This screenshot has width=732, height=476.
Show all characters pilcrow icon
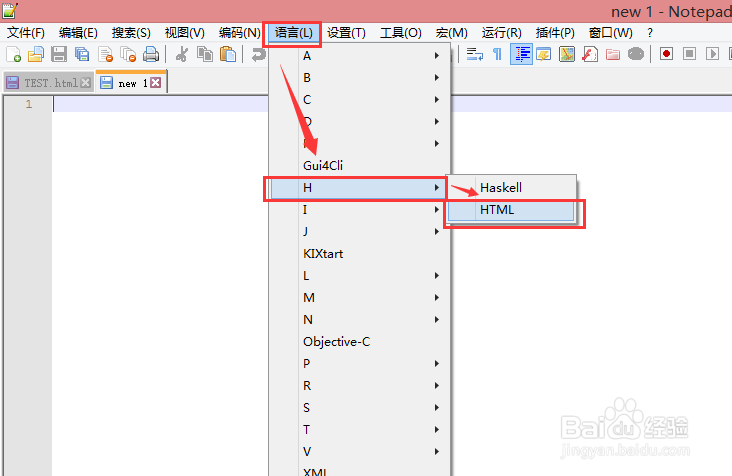[x=498, y=55]
